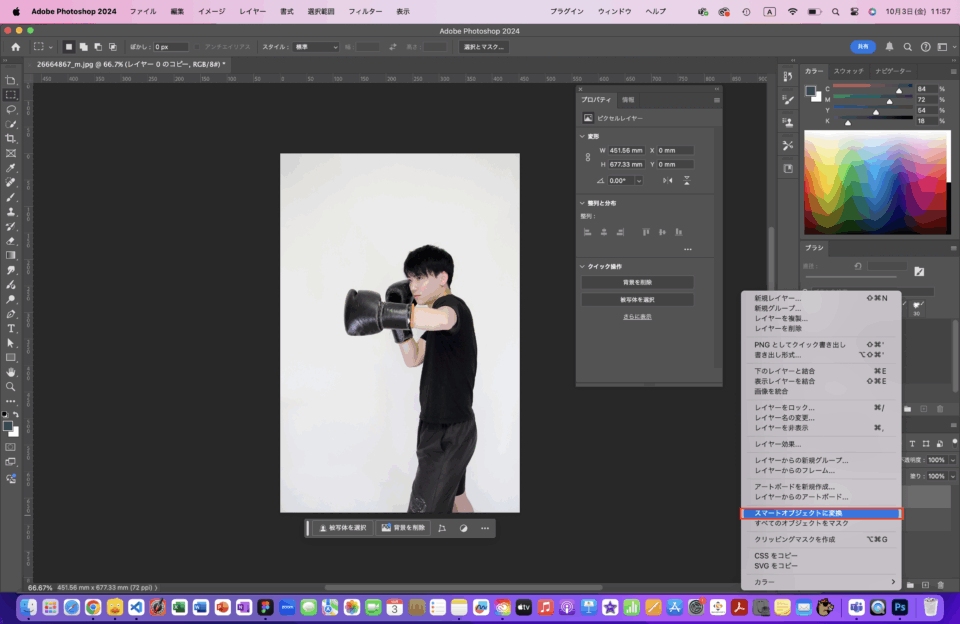The image size is (960, 624).
Task: Switch to the スウォッチ tab
Action: click(x=848, y=71)
